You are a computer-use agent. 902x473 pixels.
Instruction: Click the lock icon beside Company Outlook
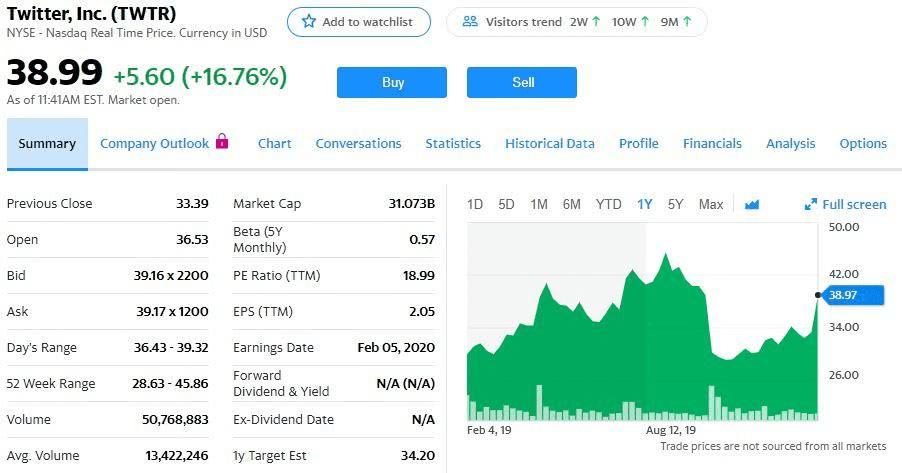(222, 142)
